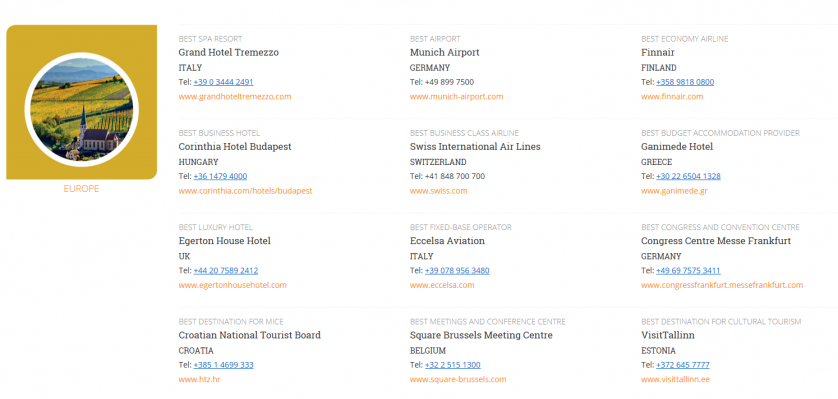
Task: Open www.finnair.com website
Action: pyautogui.click(x=672, y=97)
